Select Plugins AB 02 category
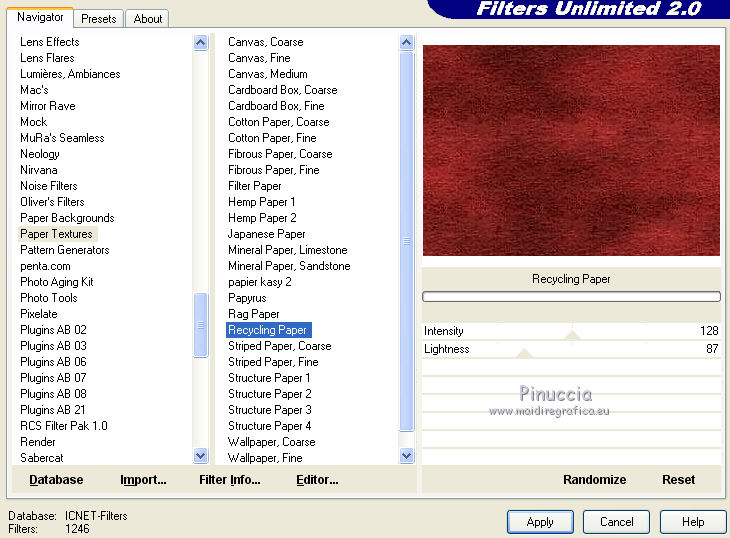 (53, 330)
